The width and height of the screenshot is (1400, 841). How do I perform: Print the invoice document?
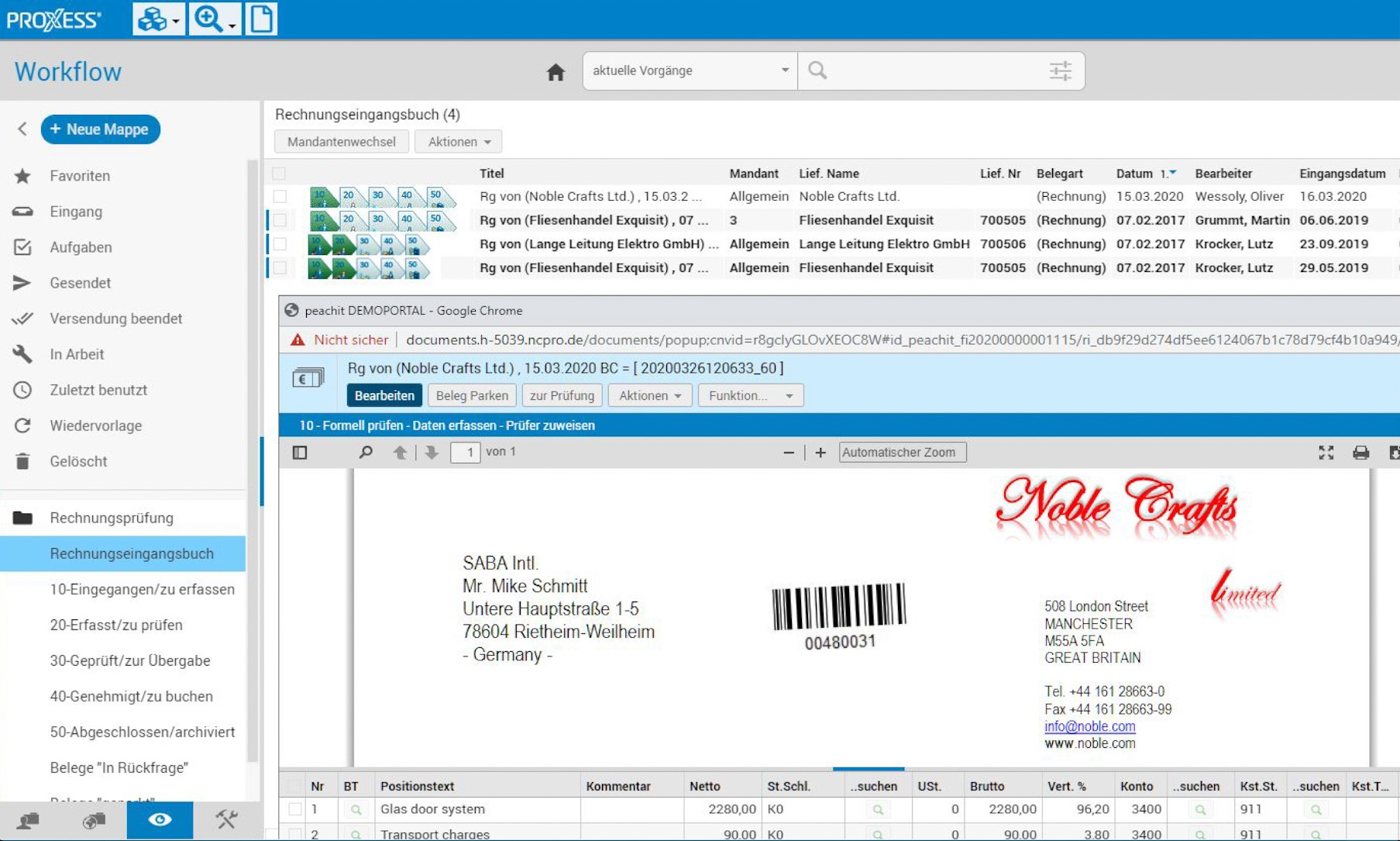tap(1360, 453)
